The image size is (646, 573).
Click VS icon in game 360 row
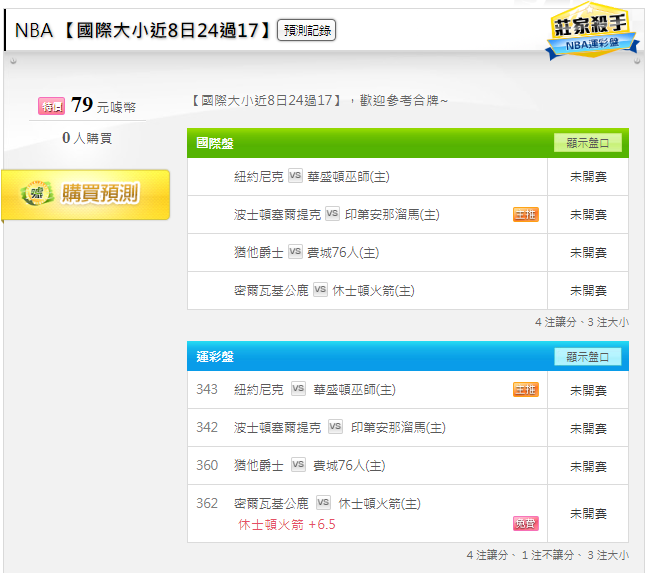point(298,465)
